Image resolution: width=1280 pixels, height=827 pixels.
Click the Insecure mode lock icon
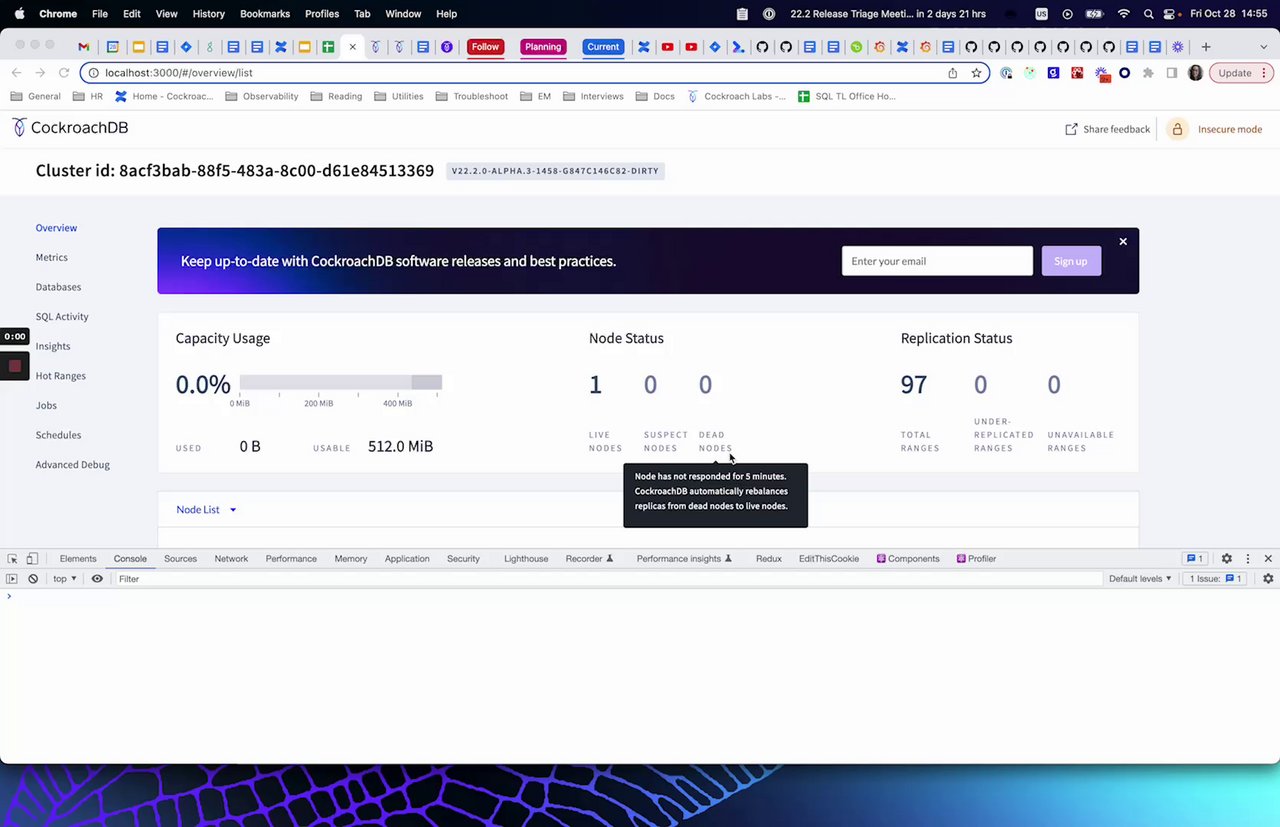(x=1177, y=129)
